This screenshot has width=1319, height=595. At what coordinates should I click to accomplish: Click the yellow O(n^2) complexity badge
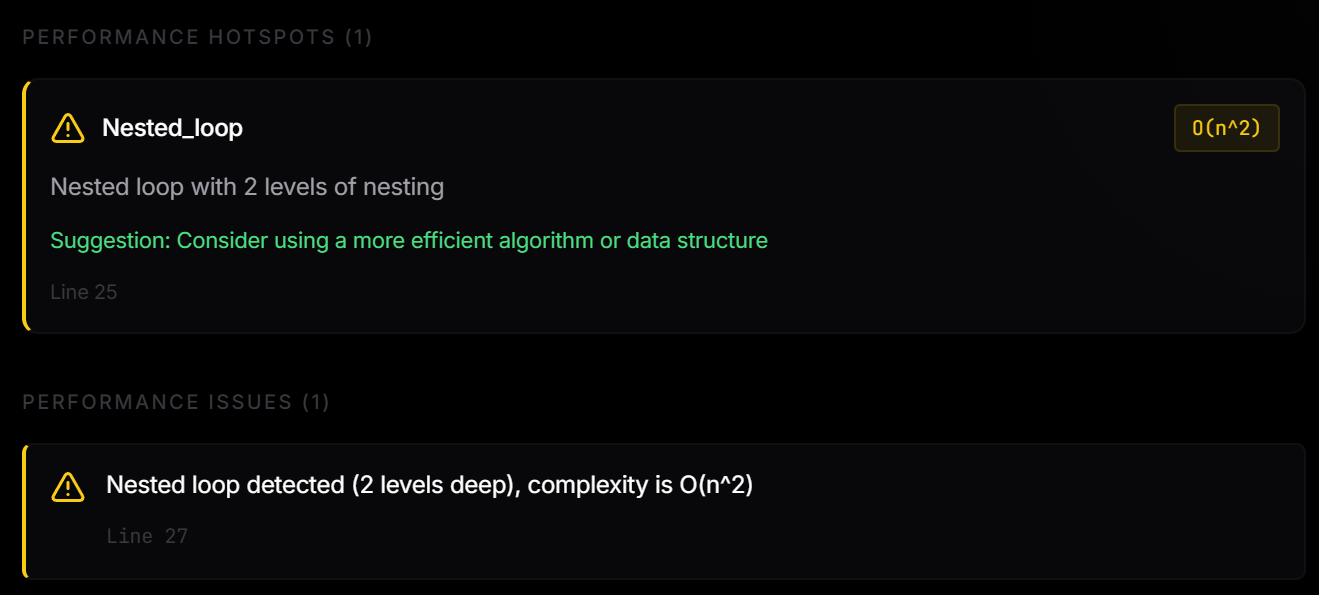(1226, 128)
